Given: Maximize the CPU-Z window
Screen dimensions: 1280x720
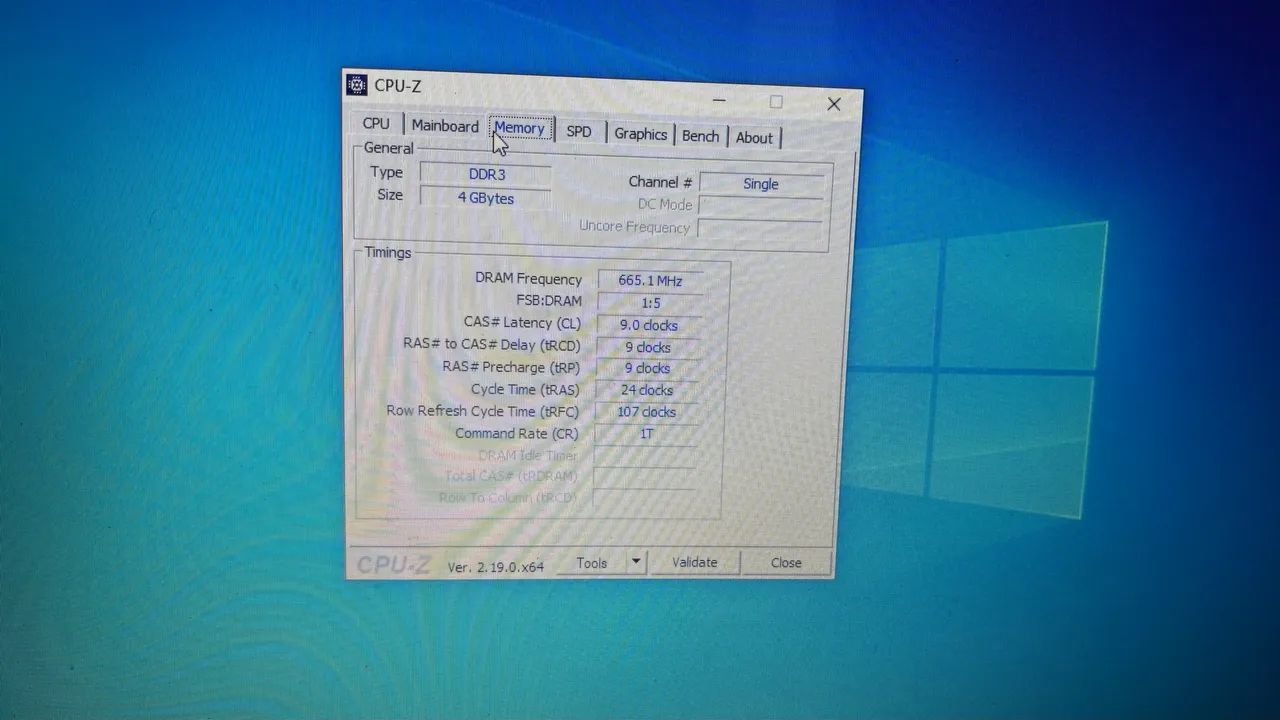Looking at the screenshot, I should (776, 102).
